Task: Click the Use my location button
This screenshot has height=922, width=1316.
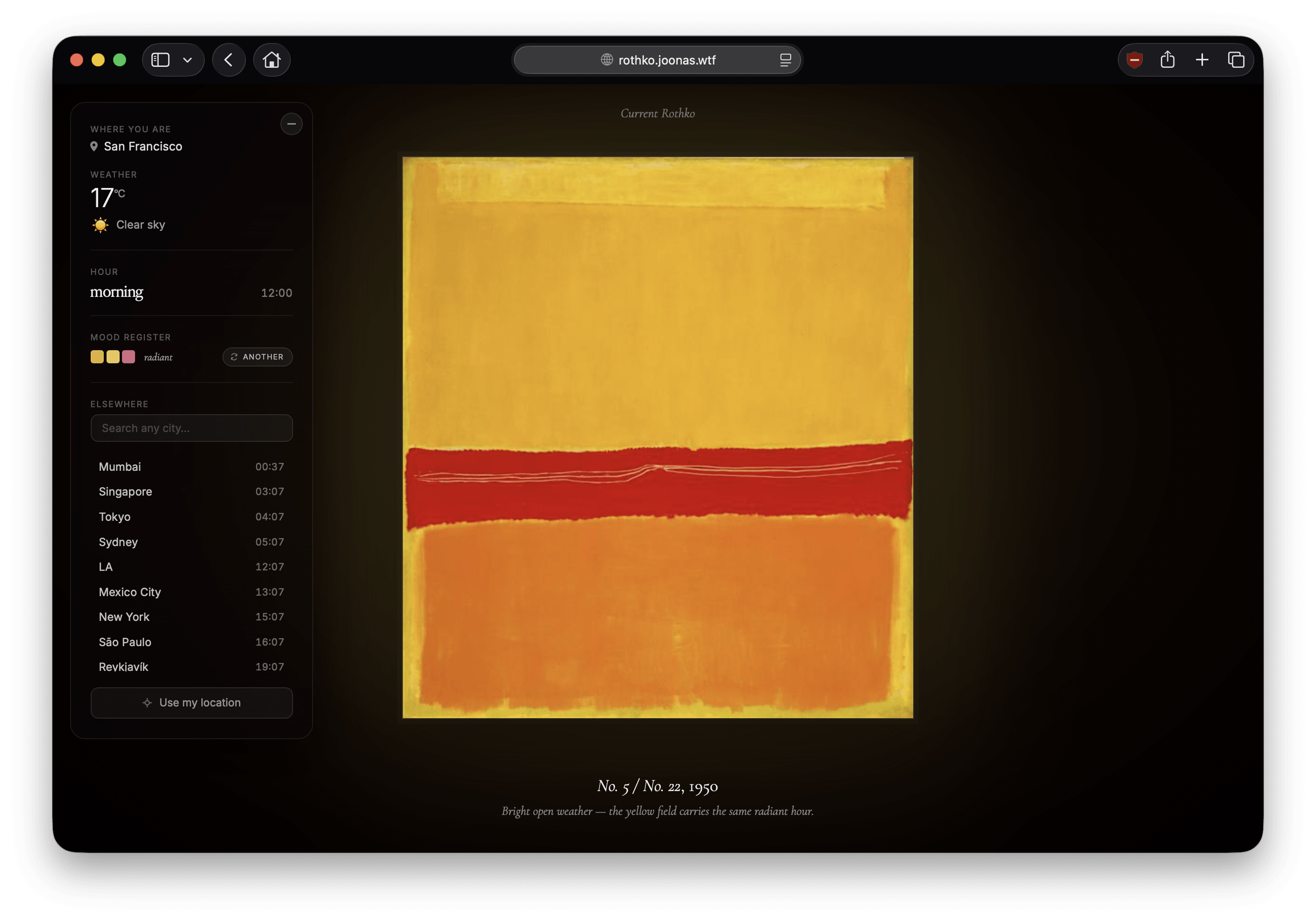Action: point(192,702)
